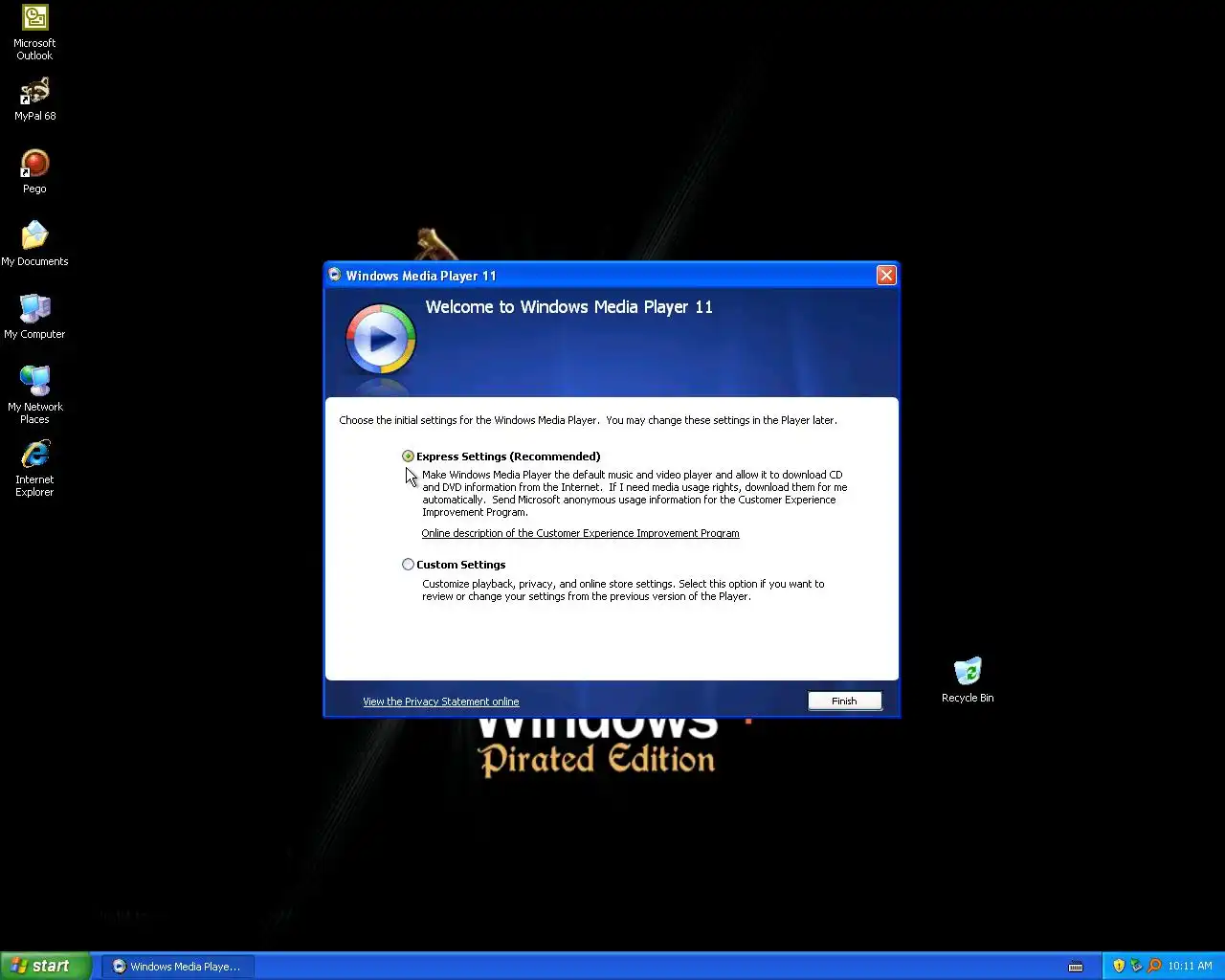Click the security shield tray icon

[x=1119, y=967]
